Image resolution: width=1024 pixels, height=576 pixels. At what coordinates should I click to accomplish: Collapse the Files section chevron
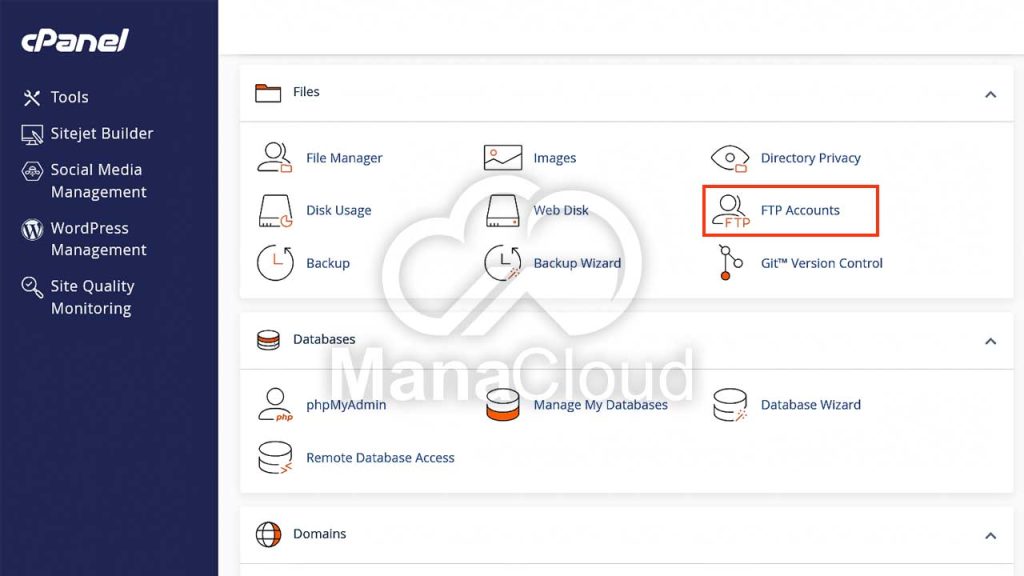(990, 94)
